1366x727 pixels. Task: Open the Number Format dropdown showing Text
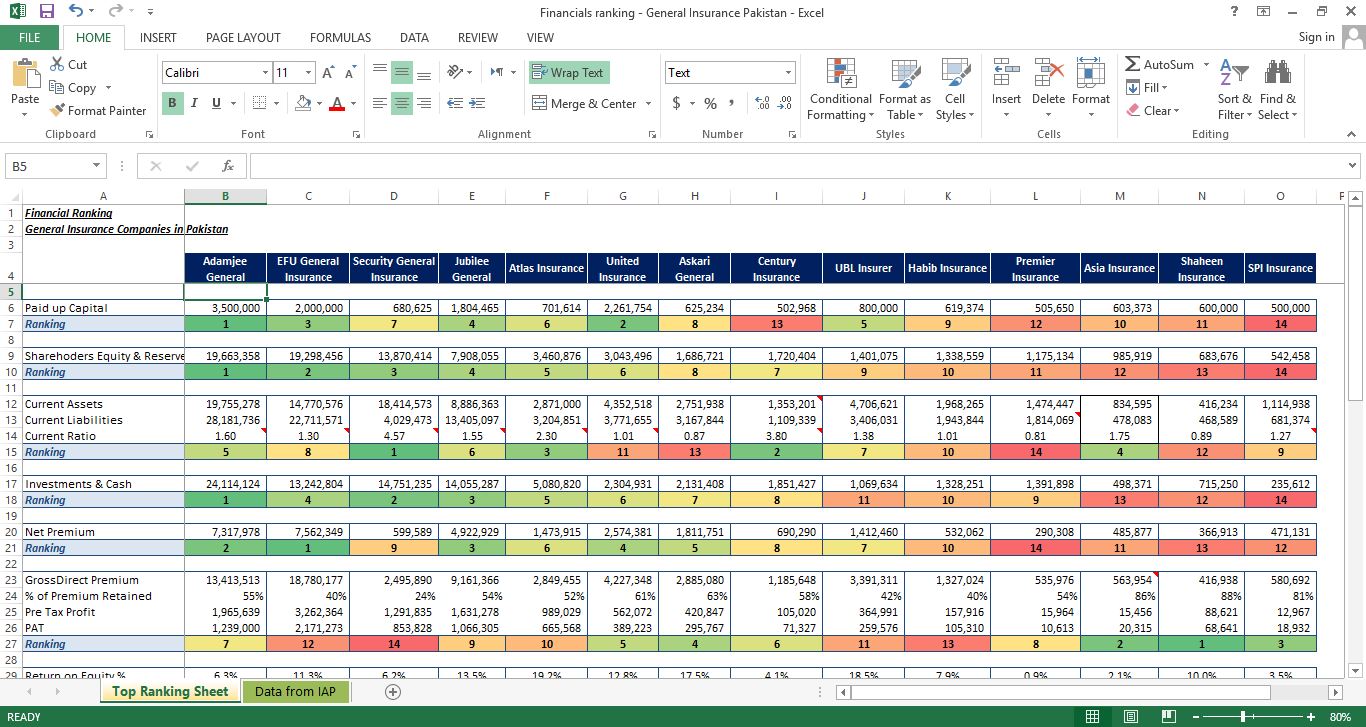[787, 72]
